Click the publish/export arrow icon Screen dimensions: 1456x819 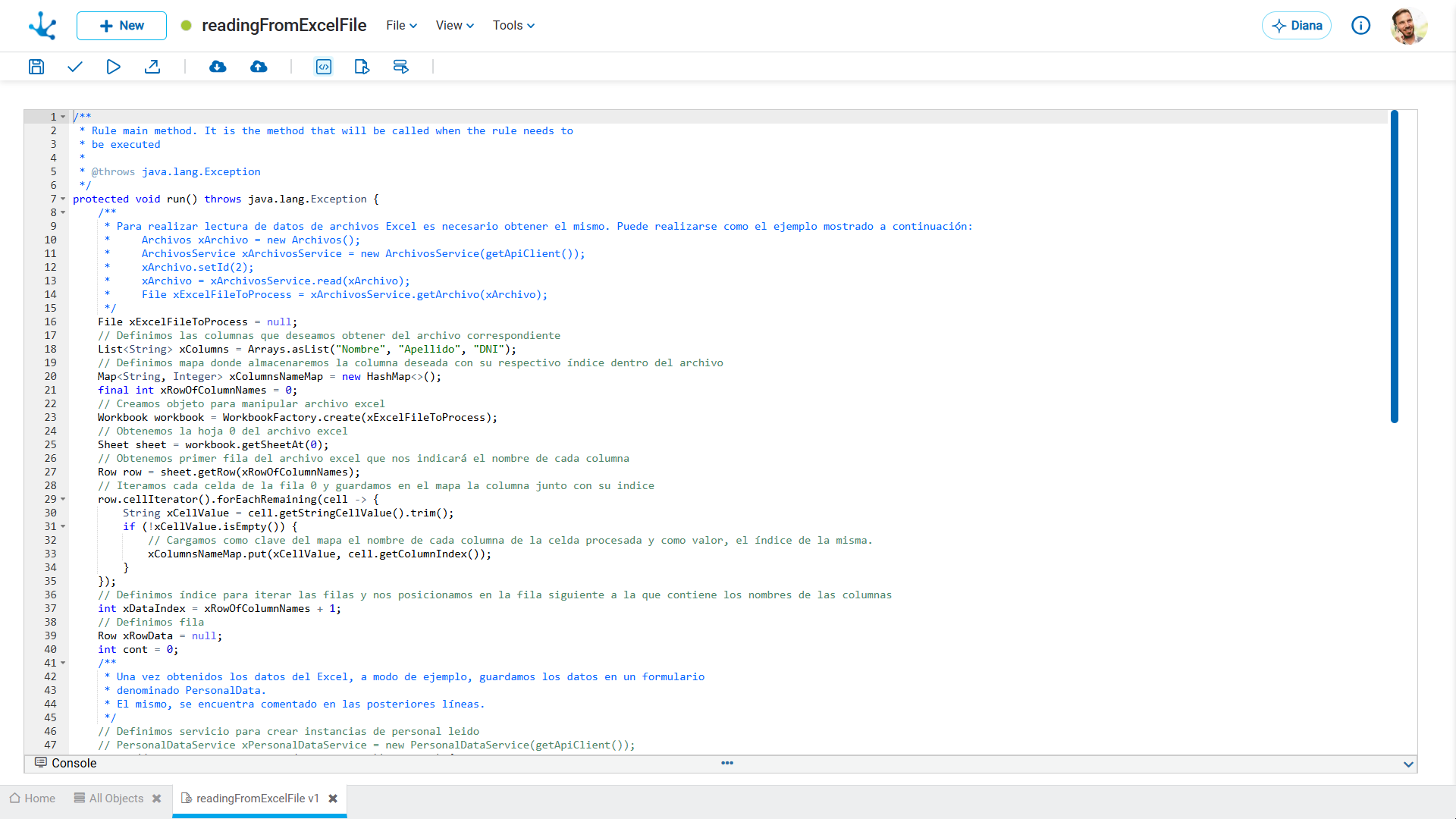click(152, 67)
